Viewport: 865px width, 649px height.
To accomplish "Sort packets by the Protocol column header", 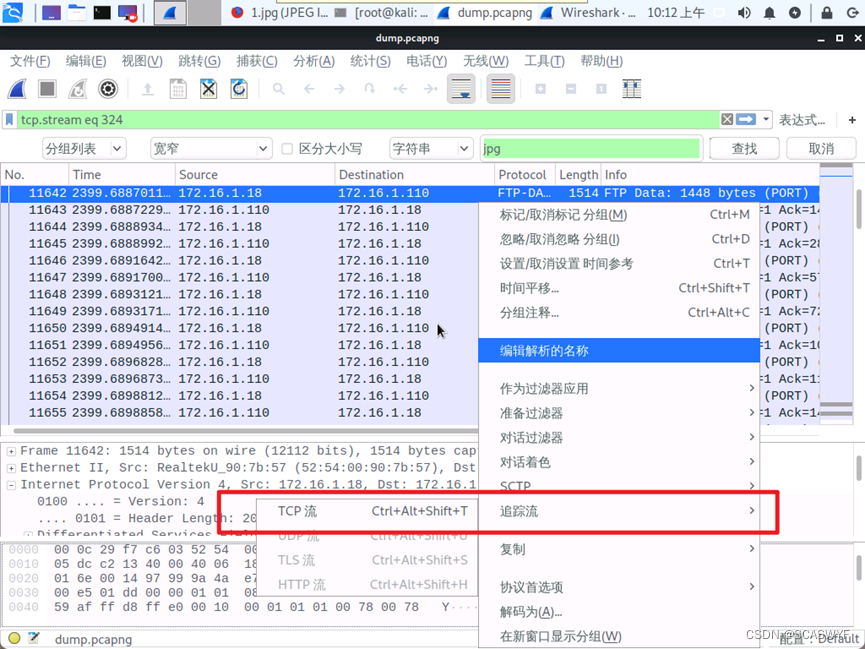I will (525, 174).
